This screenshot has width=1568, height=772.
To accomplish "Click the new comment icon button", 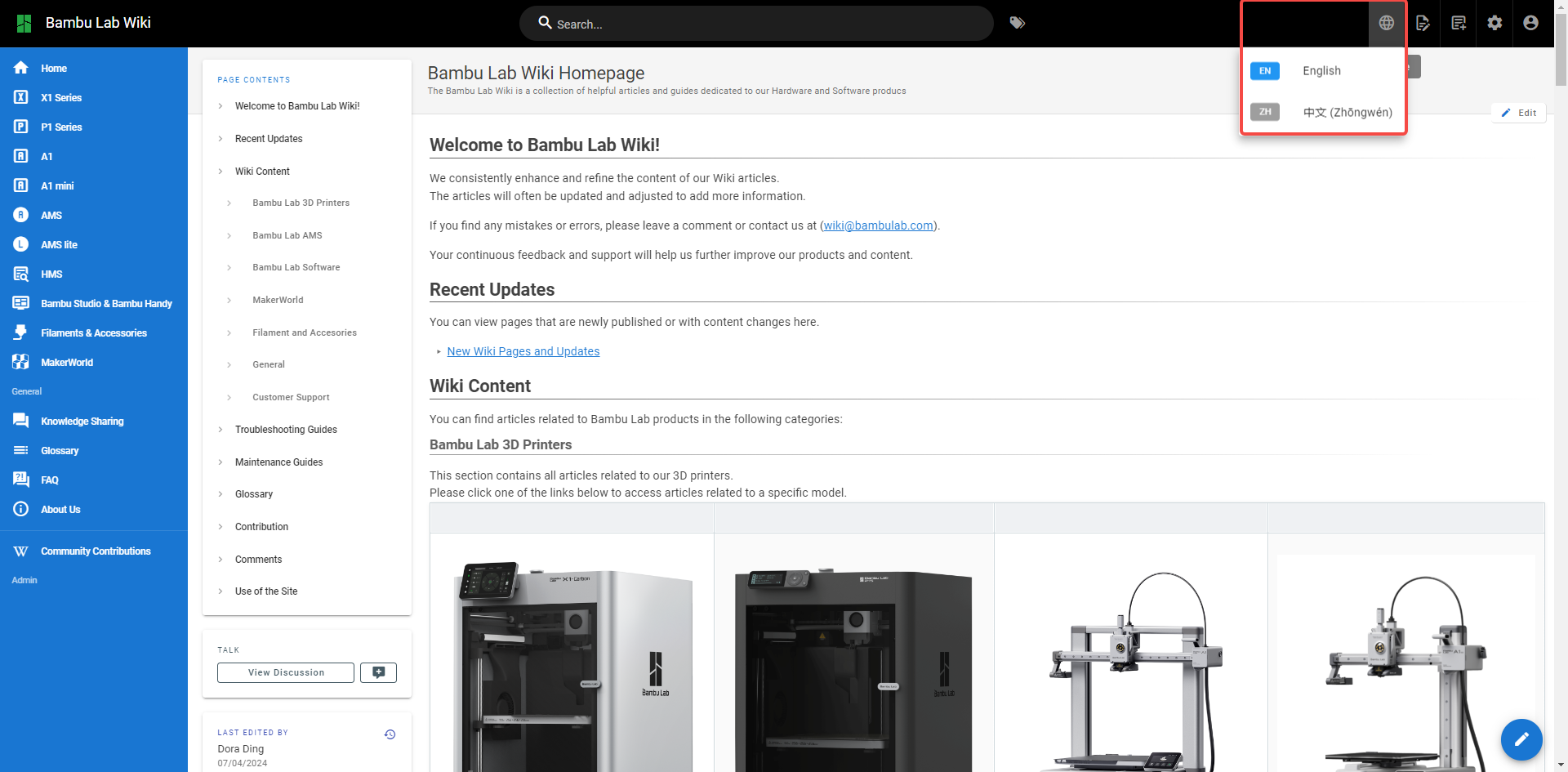I will pos(378,672).
